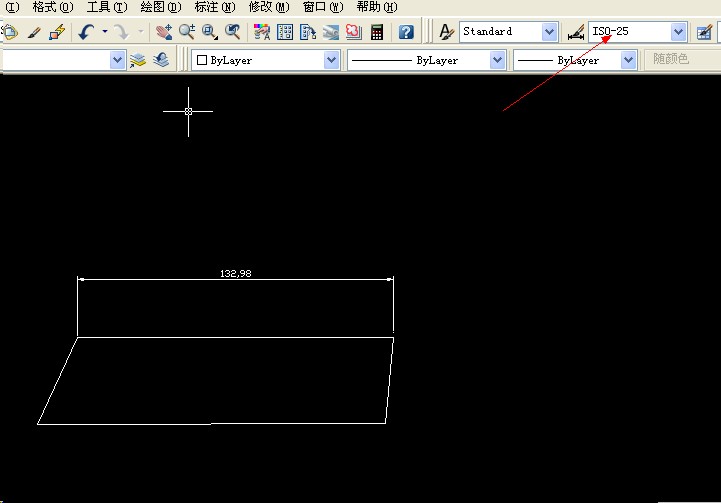Open the Text Style manager icon

point(446,32)
